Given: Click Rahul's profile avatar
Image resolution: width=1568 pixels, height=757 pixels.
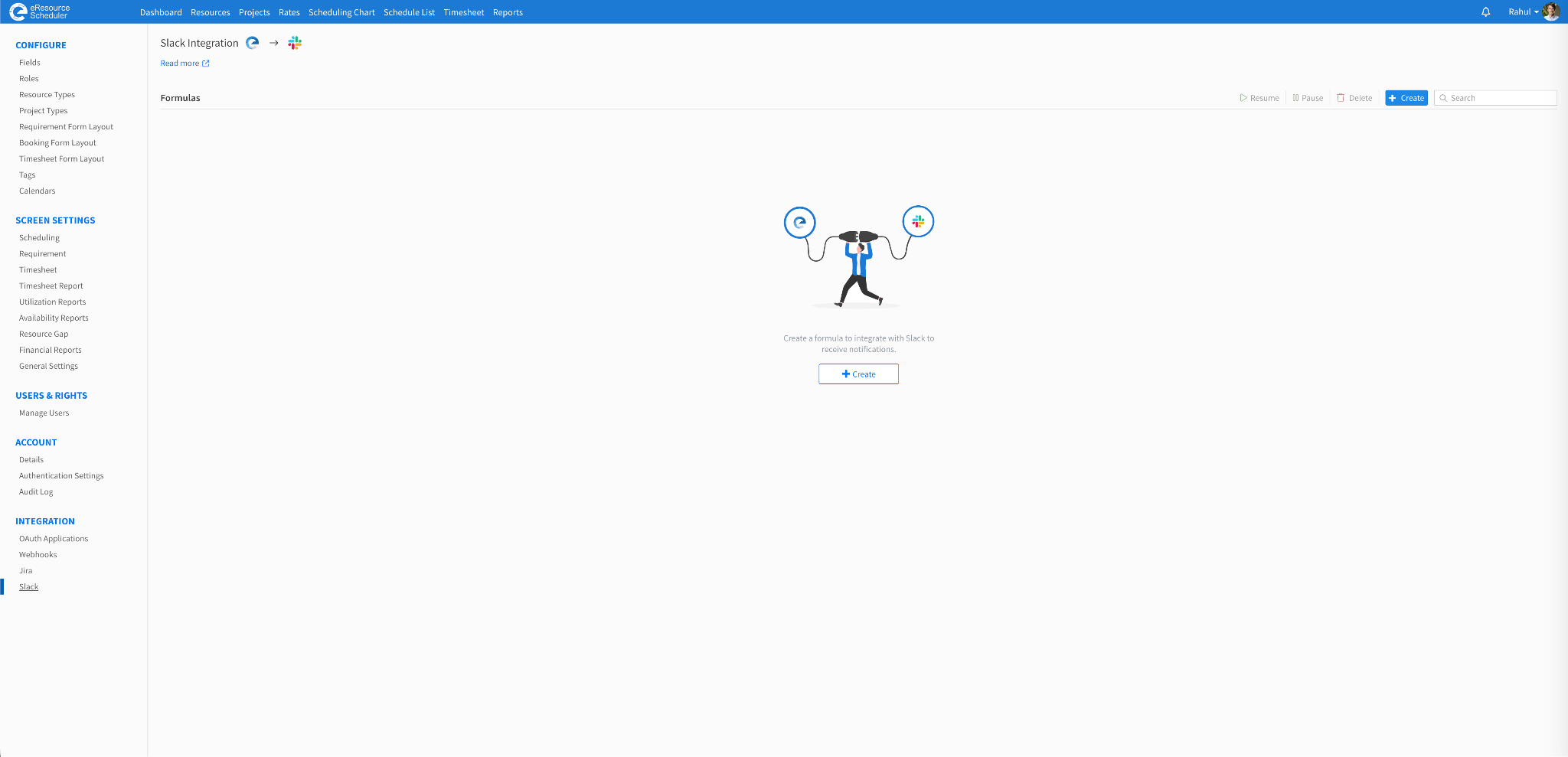Looking at the screenshot, I should [1550, 11].
